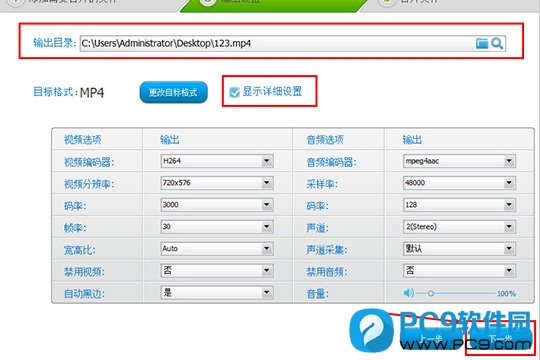Viewport: 540px width, 360px height.
Task: Expand the 采样率 dropdown showing 48000
Action: pos(459,183)
